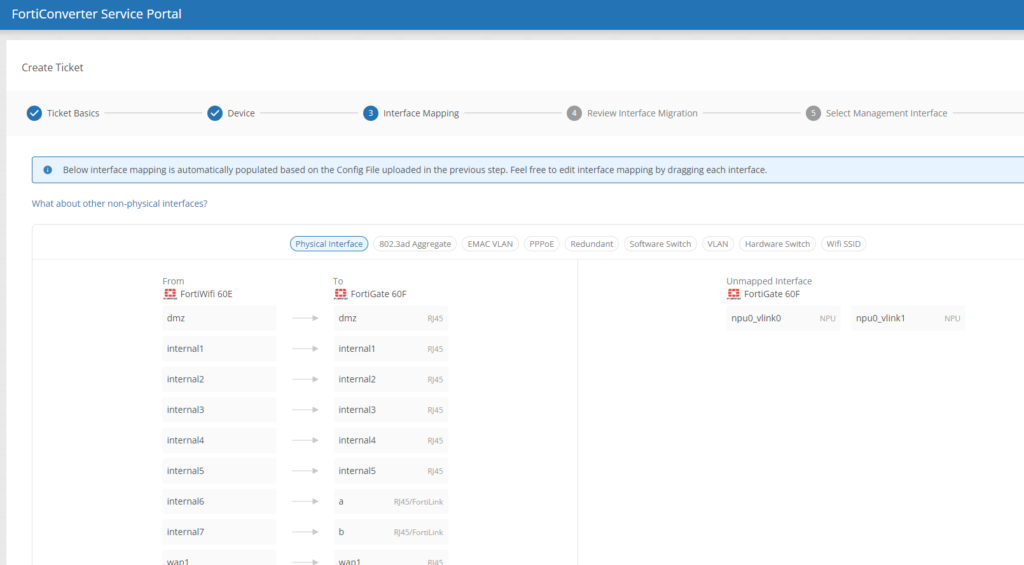This screenshot has width=1024, height=565.
Task: Click the arrow from internal6 to a
Action: (305, 502)
